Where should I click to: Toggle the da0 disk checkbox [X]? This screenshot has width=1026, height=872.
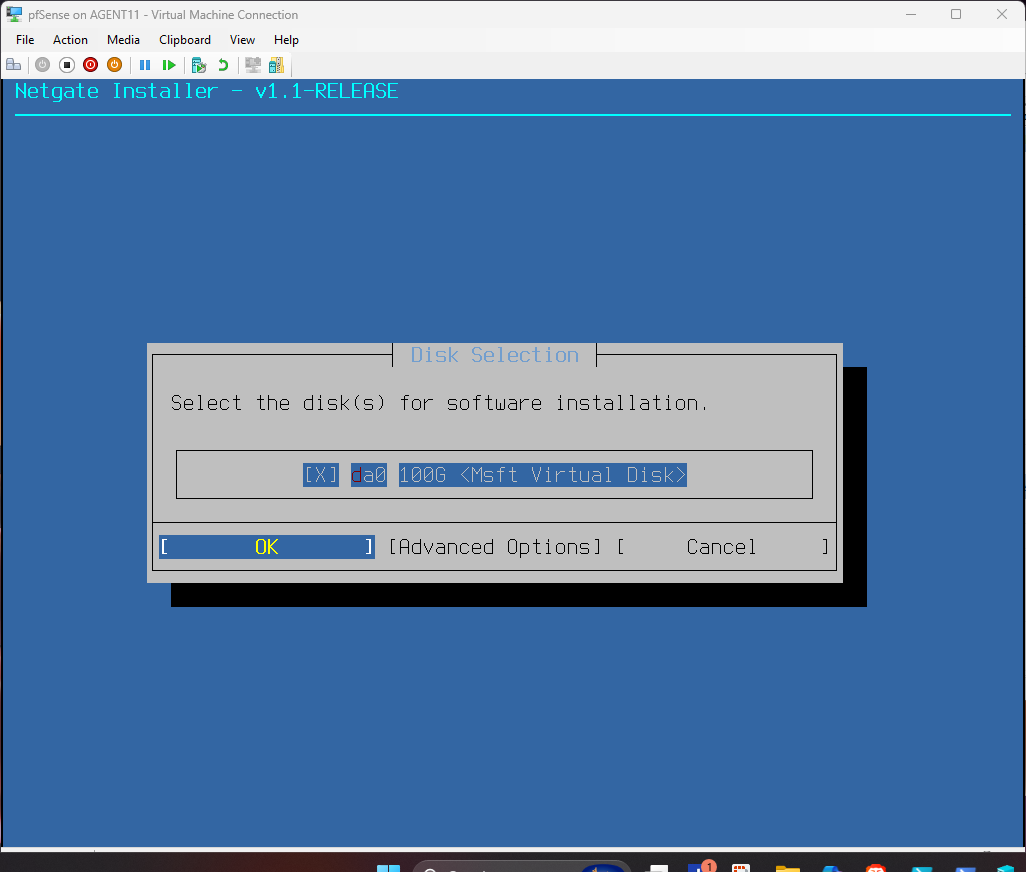(x=320, y=475)
